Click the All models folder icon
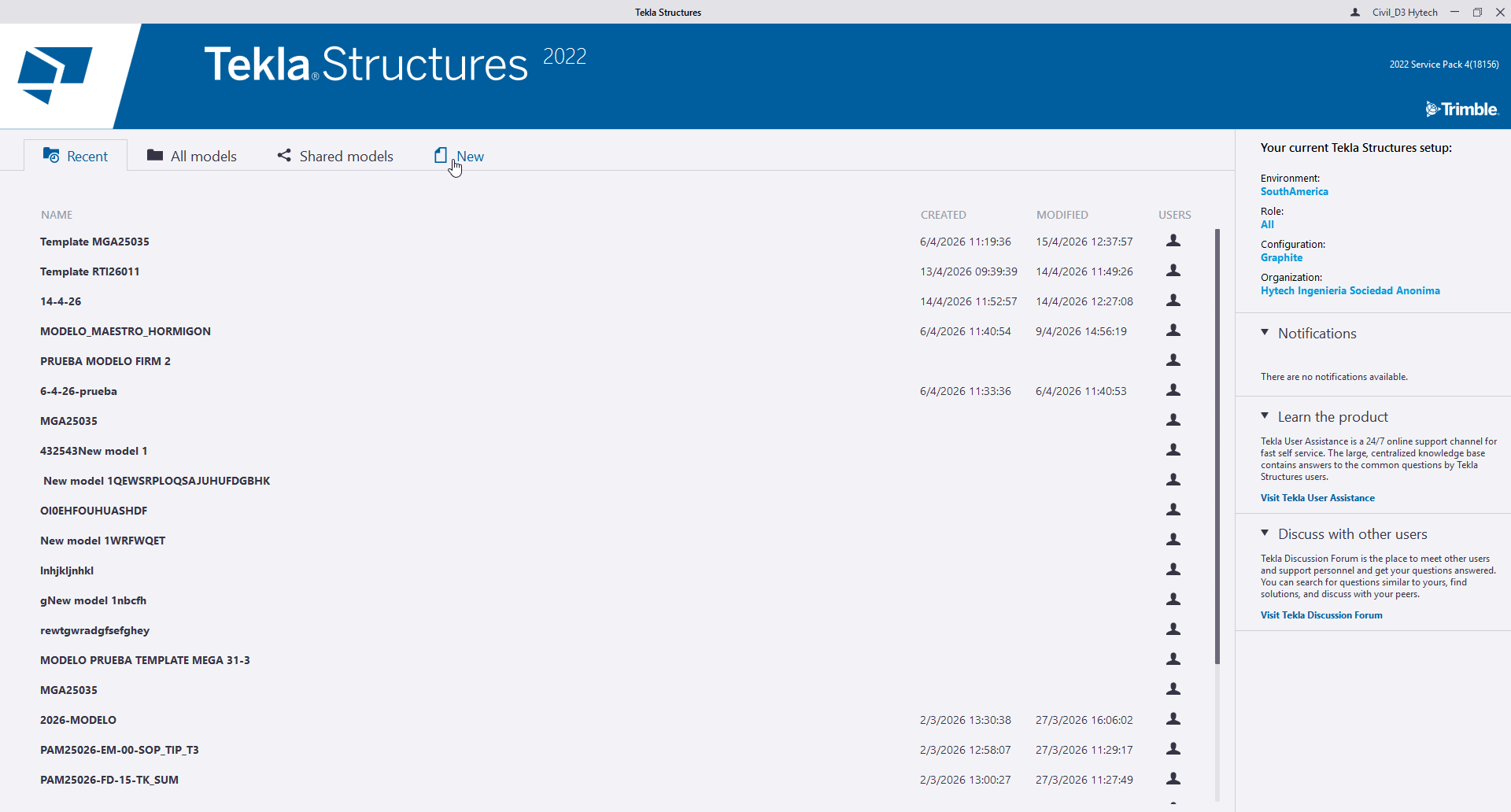The height and width of the screenshot is (812, 1511). (x=155, y=155)
